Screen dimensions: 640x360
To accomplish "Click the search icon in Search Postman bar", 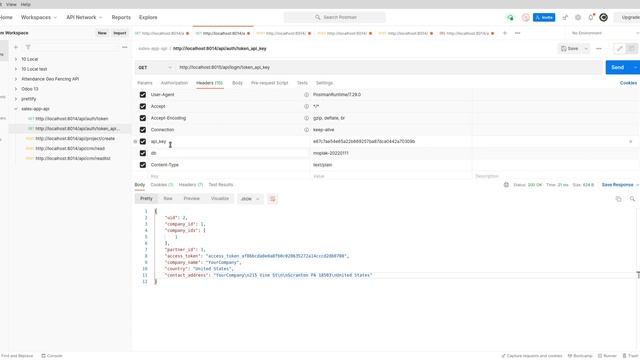I will [x=318, y=18].
